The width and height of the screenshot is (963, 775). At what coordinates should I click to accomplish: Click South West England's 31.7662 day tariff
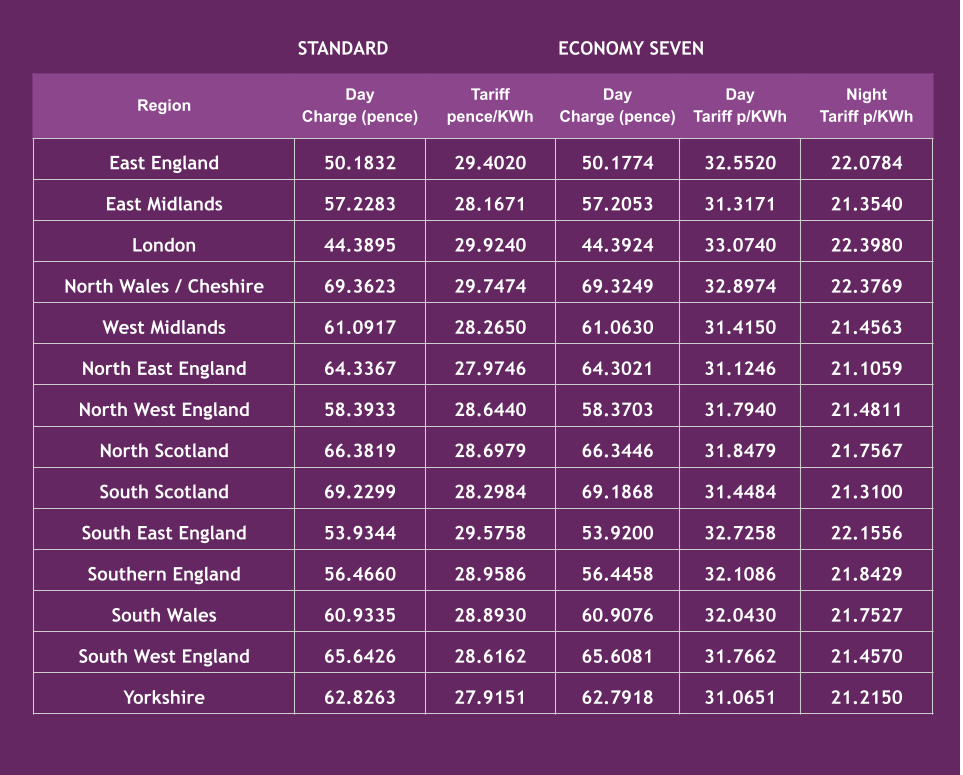(740, 656)
